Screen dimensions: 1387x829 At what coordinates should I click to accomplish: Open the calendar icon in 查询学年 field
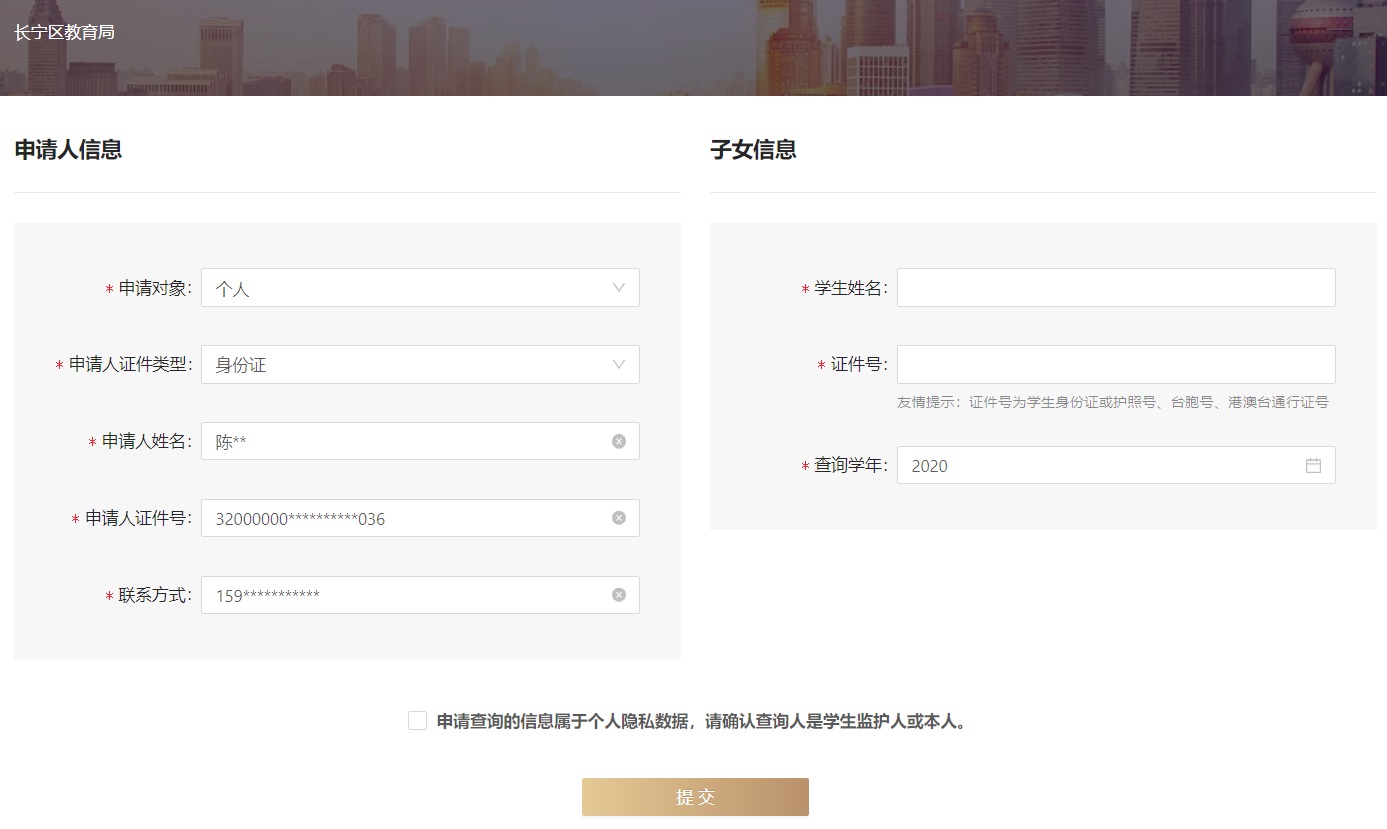point(1313,465)
